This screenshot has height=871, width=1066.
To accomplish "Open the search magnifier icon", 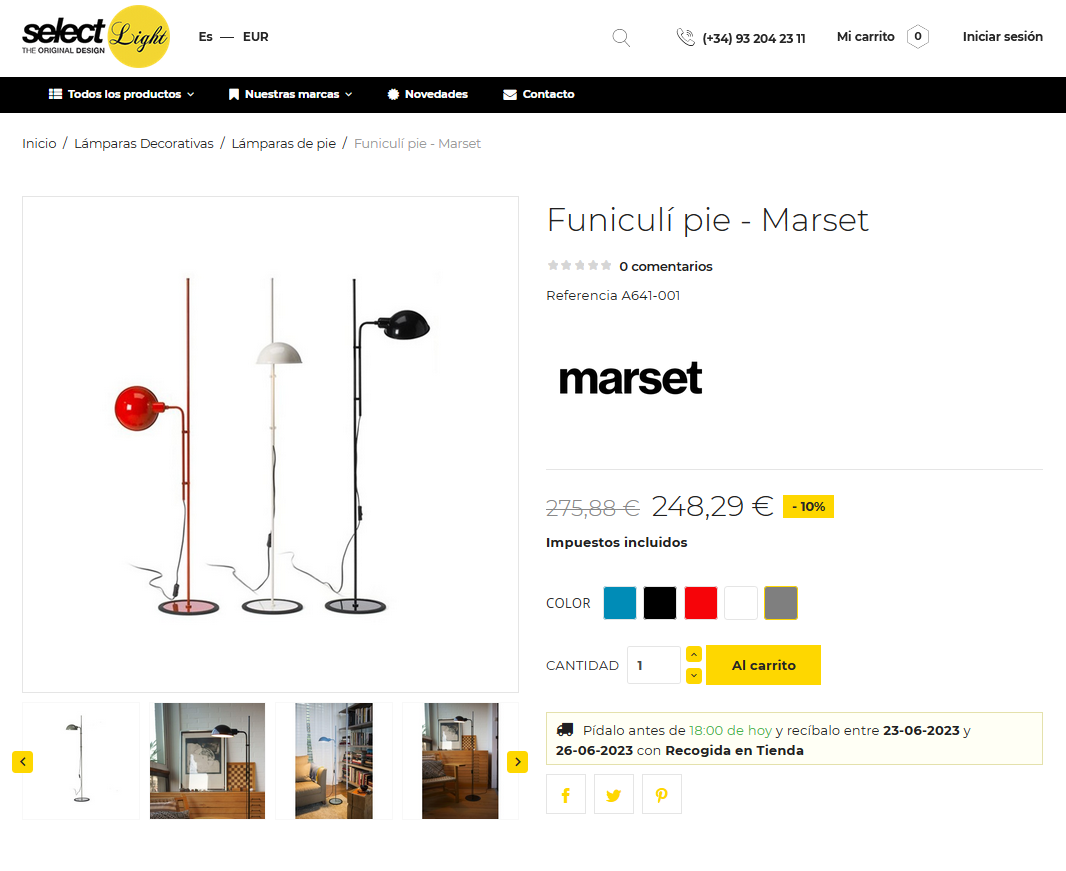I will click(x=621, y=37).
